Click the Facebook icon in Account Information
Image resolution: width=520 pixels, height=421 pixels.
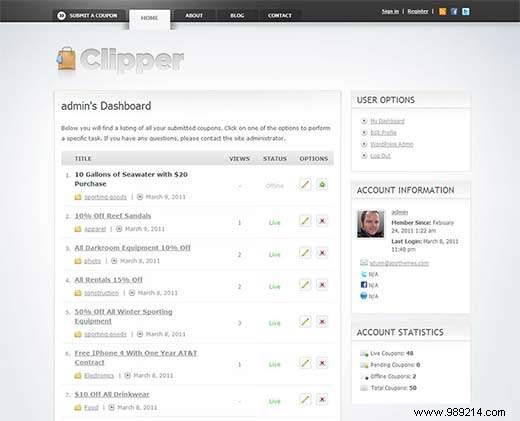(x=364, y=285)
